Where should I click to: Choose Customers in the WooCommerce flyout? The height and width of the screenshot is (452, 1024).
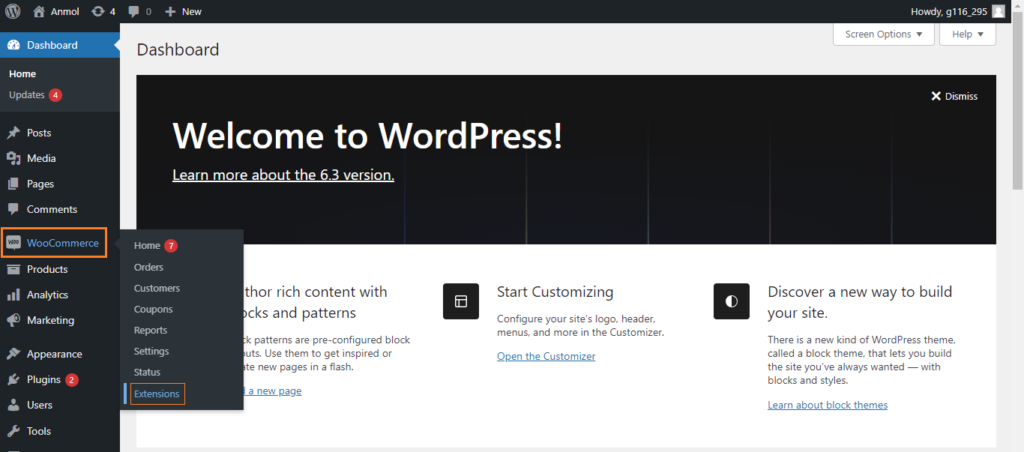coord(157,288)
